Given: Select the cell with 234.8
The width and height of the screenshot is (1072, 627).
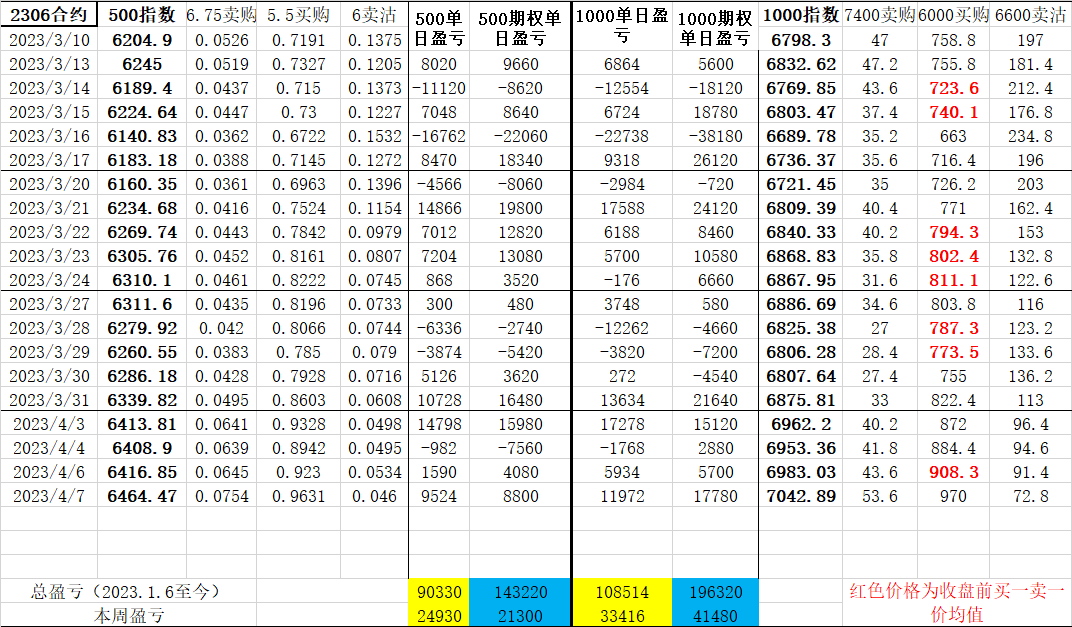Looking at the screenshot, I should [1030, 136].
